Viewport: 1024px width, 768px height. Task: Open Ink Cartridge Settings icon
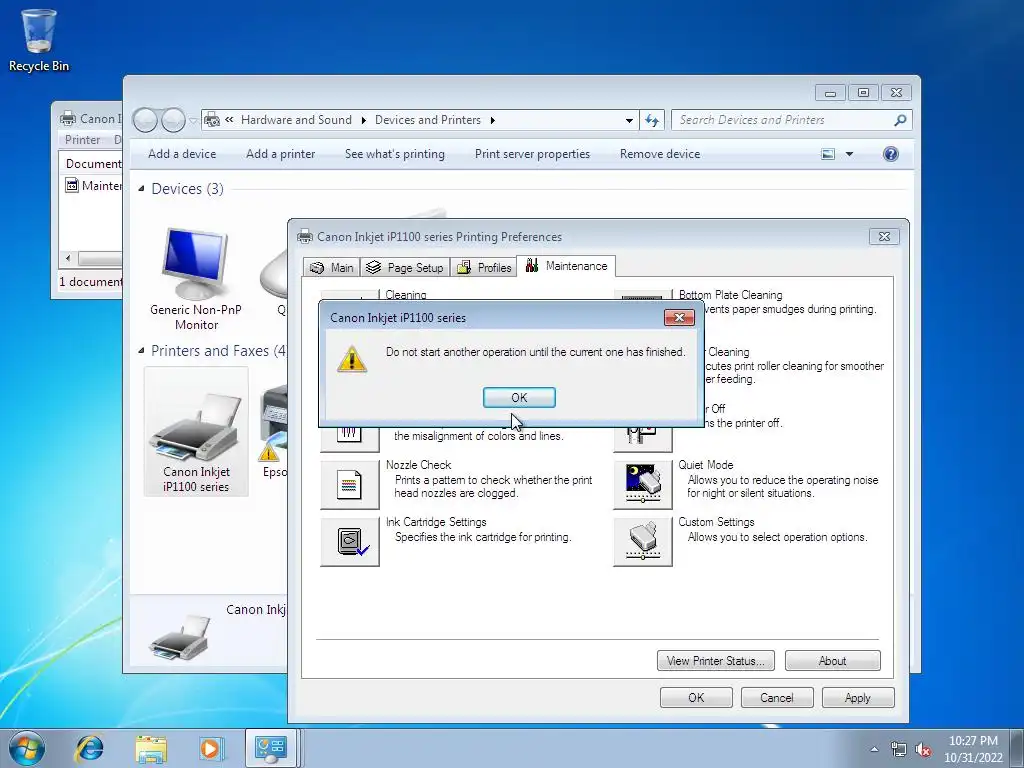pos(349,541)
